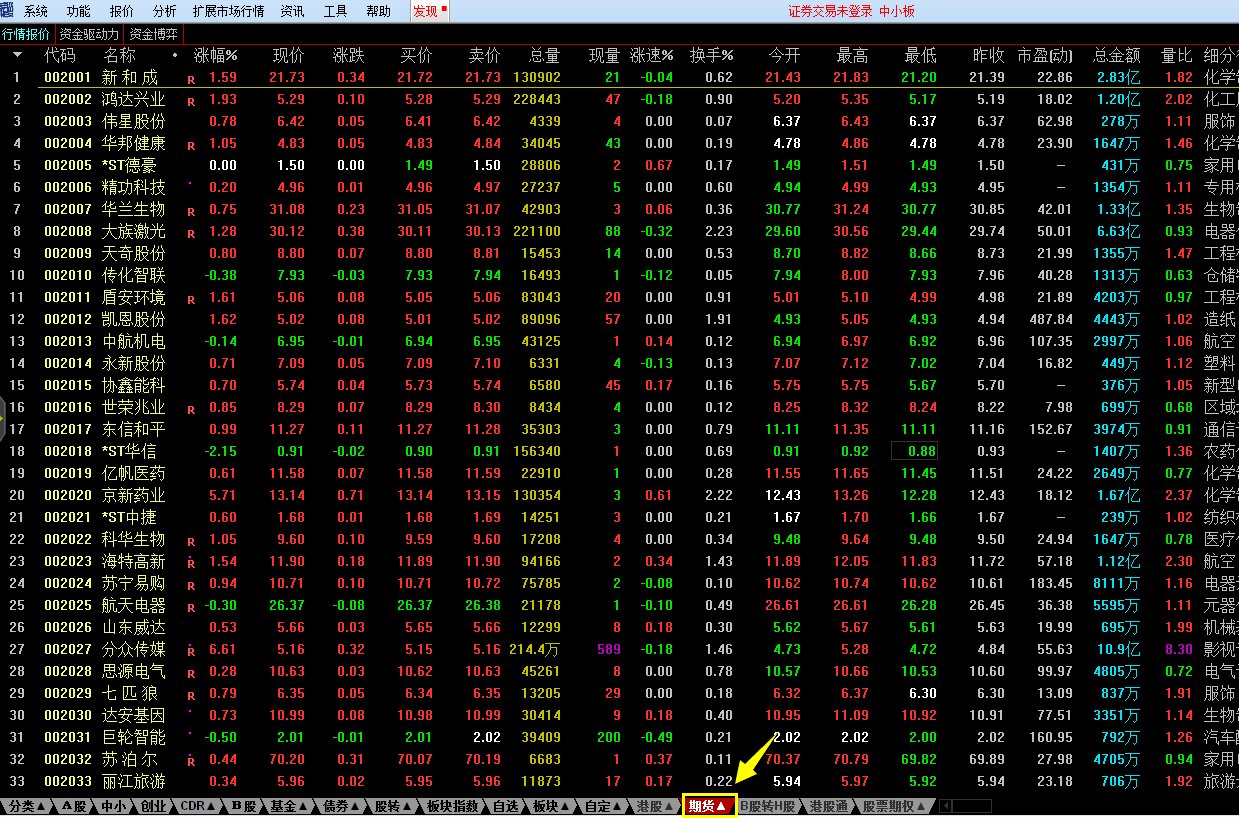Switch to the 板块指数 bottom tab
The height and width of the screenshot is (818, 1239).
point(453,806)
